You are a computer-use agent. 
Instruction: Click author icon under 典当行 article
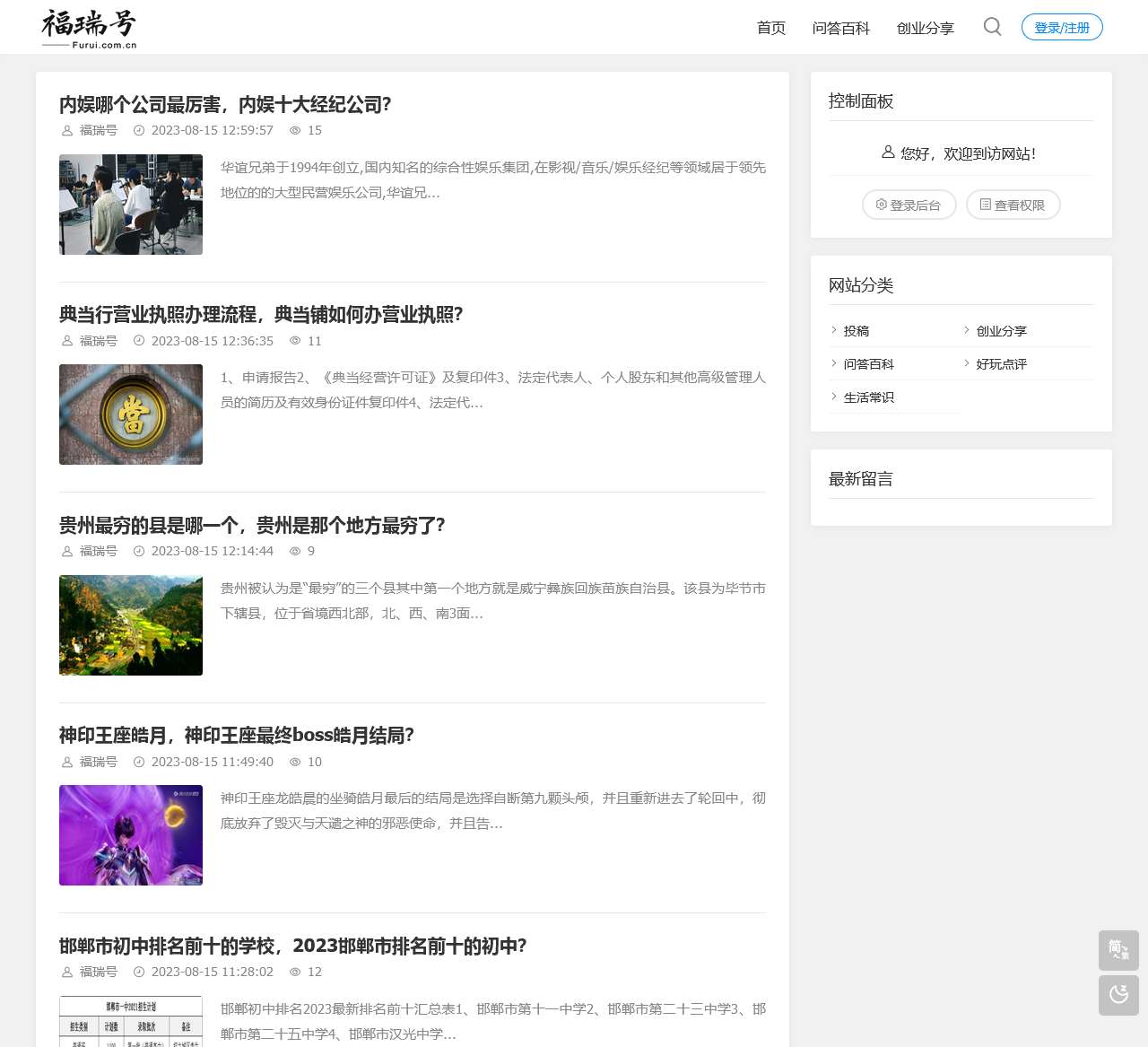[67, 341]
